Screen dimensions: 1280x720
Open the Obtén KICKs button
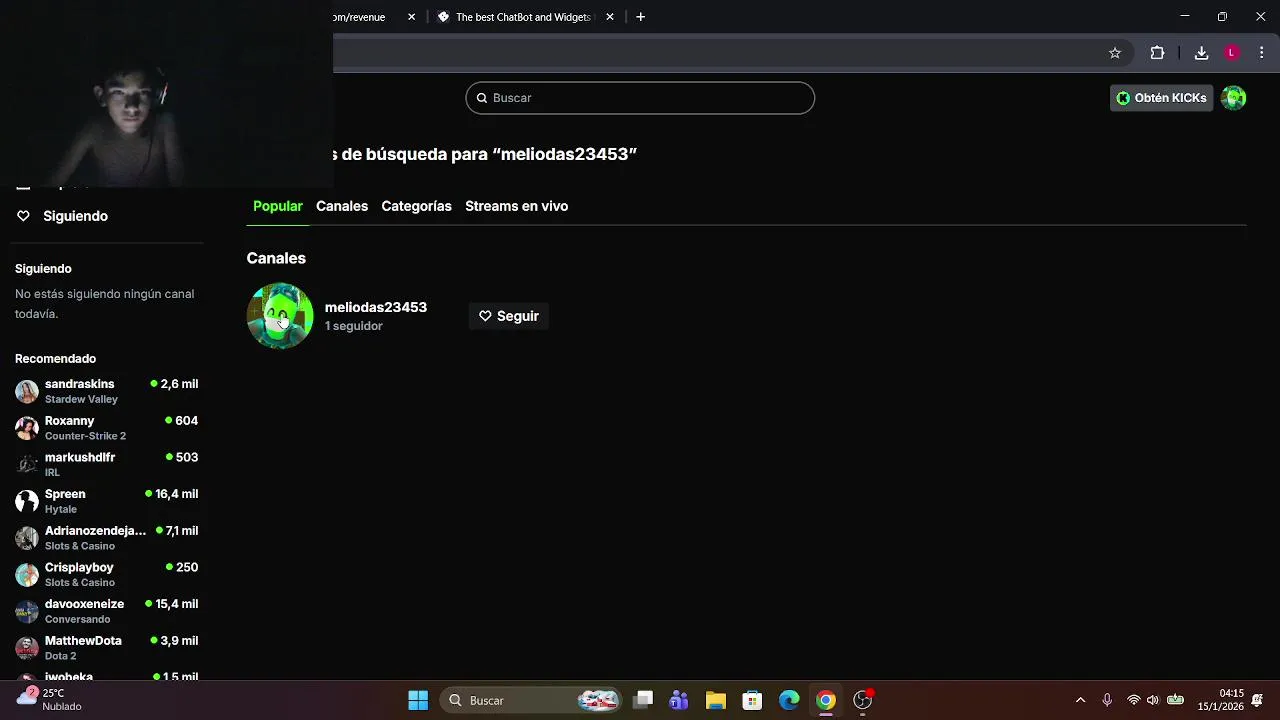[1161, 98]
